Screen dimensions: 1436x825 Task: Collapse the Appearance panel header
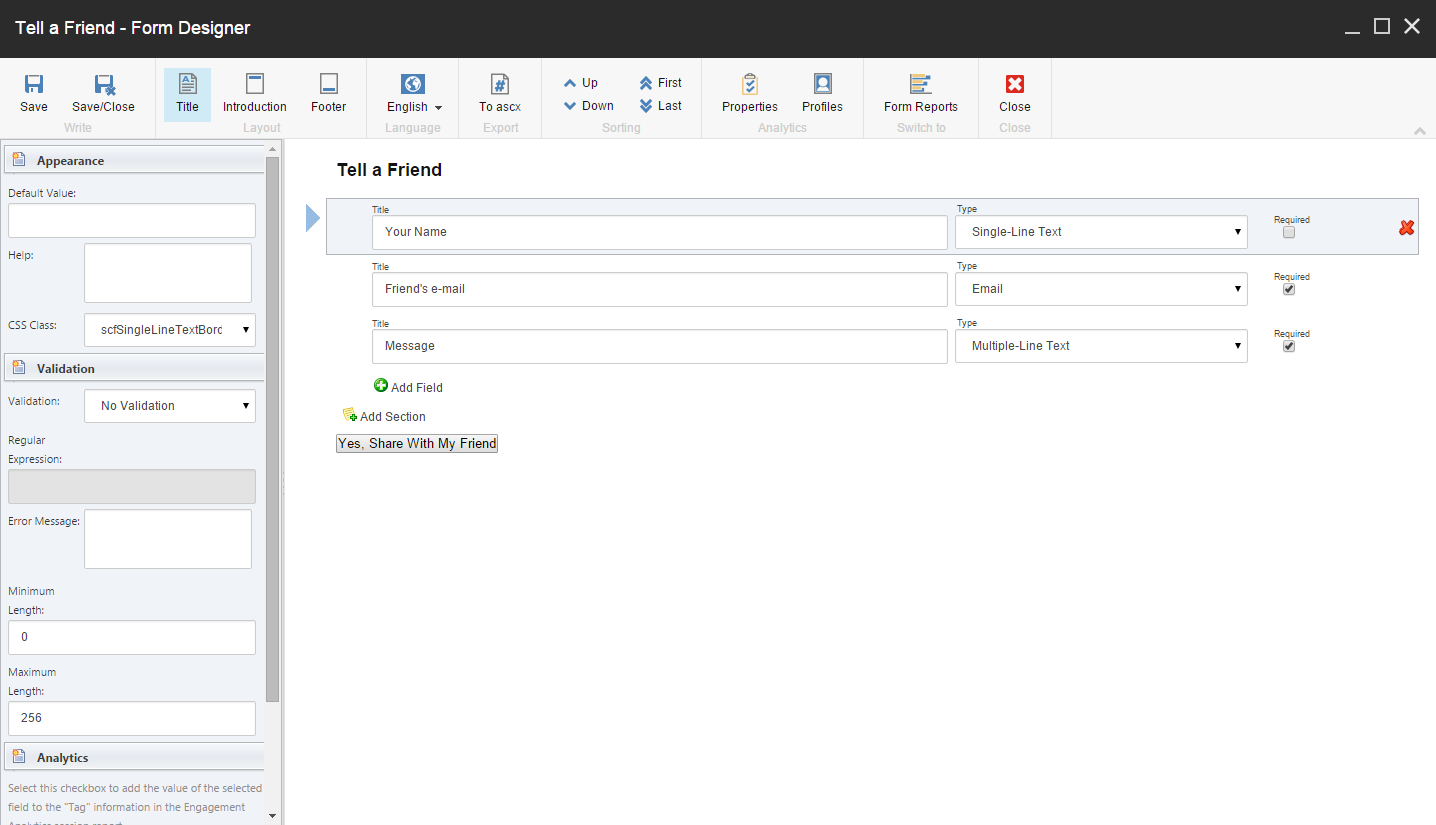tap(134, 160)
